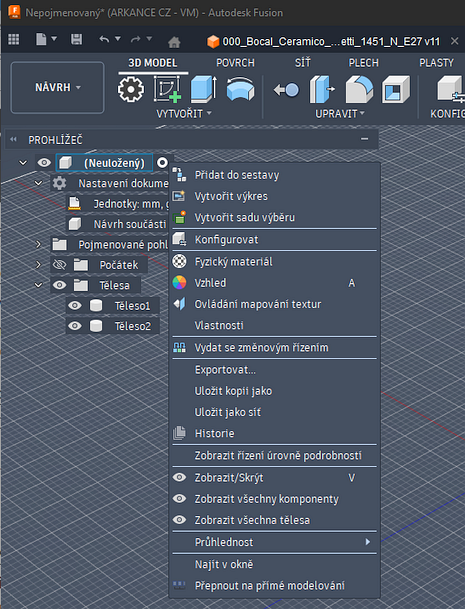Screen dimensions: 465x609
Task: Choose Zobrazit všechna tělesa
Action: tap(274, 520)
